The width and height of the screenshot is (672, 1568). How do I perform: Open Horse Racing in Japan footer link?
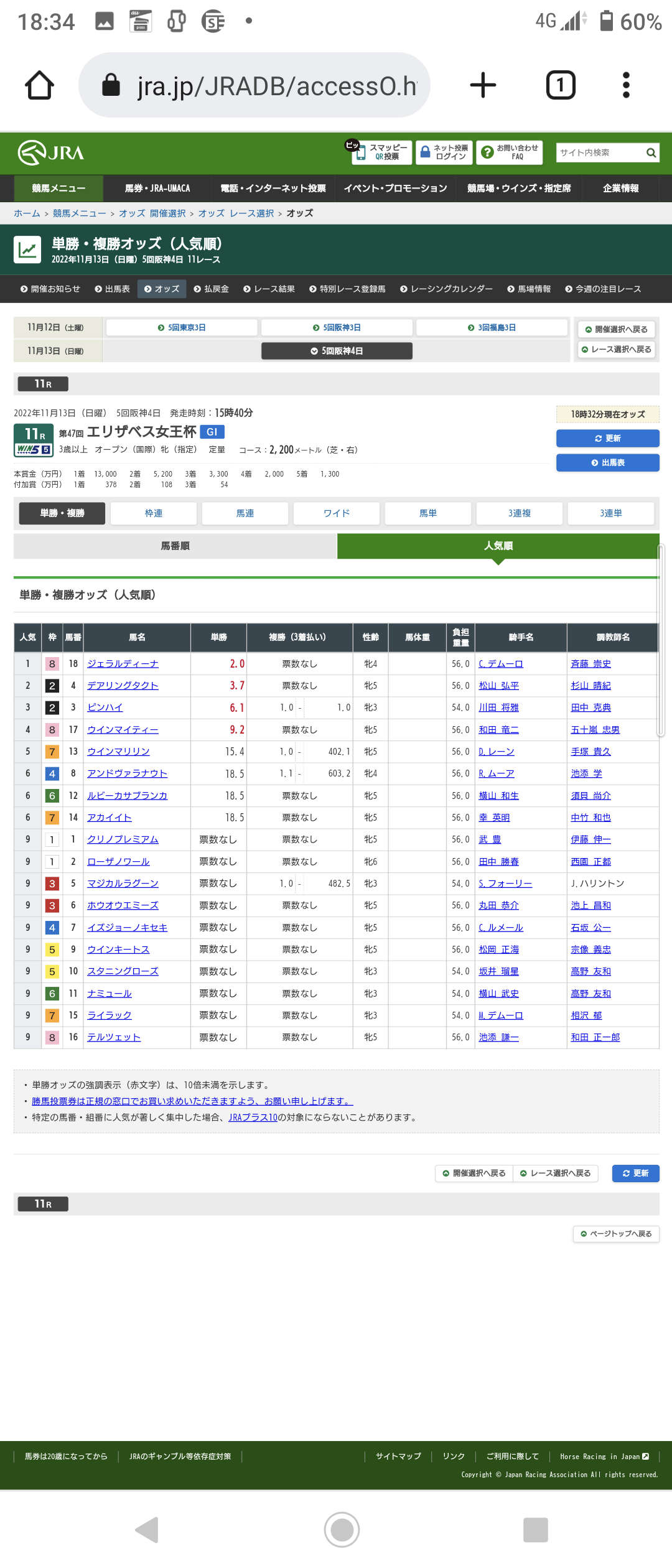(604, 1457)
